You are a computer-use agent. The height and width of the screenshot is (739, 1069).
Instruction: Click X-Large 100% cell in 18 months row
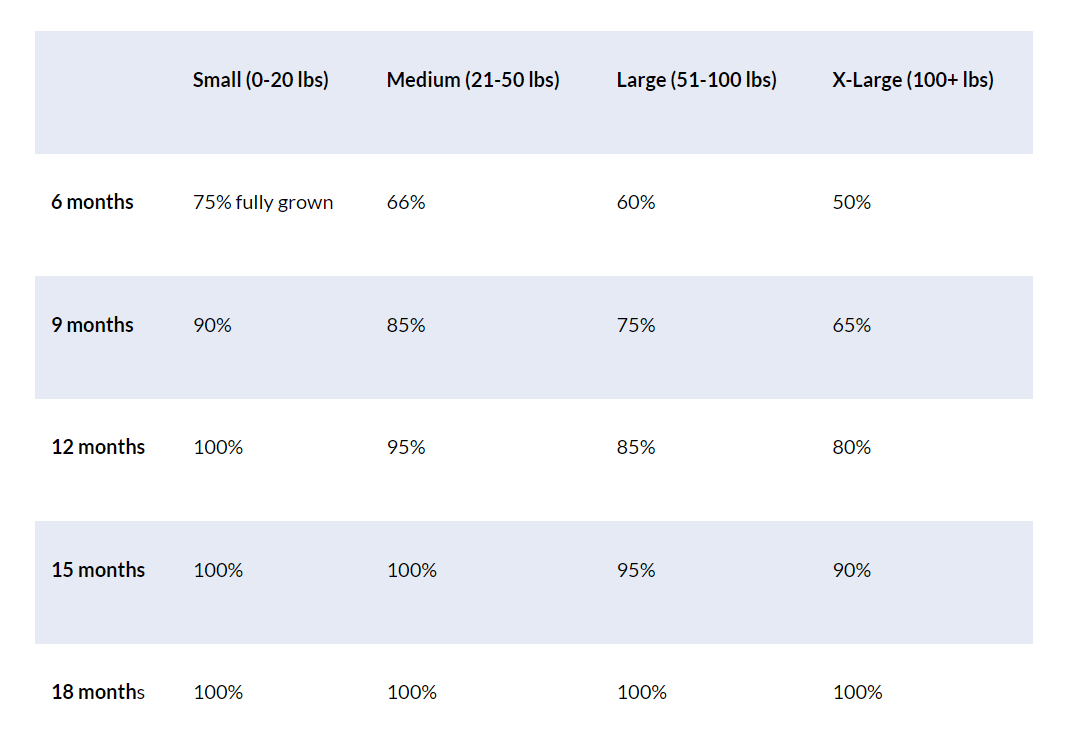[857, 692]
